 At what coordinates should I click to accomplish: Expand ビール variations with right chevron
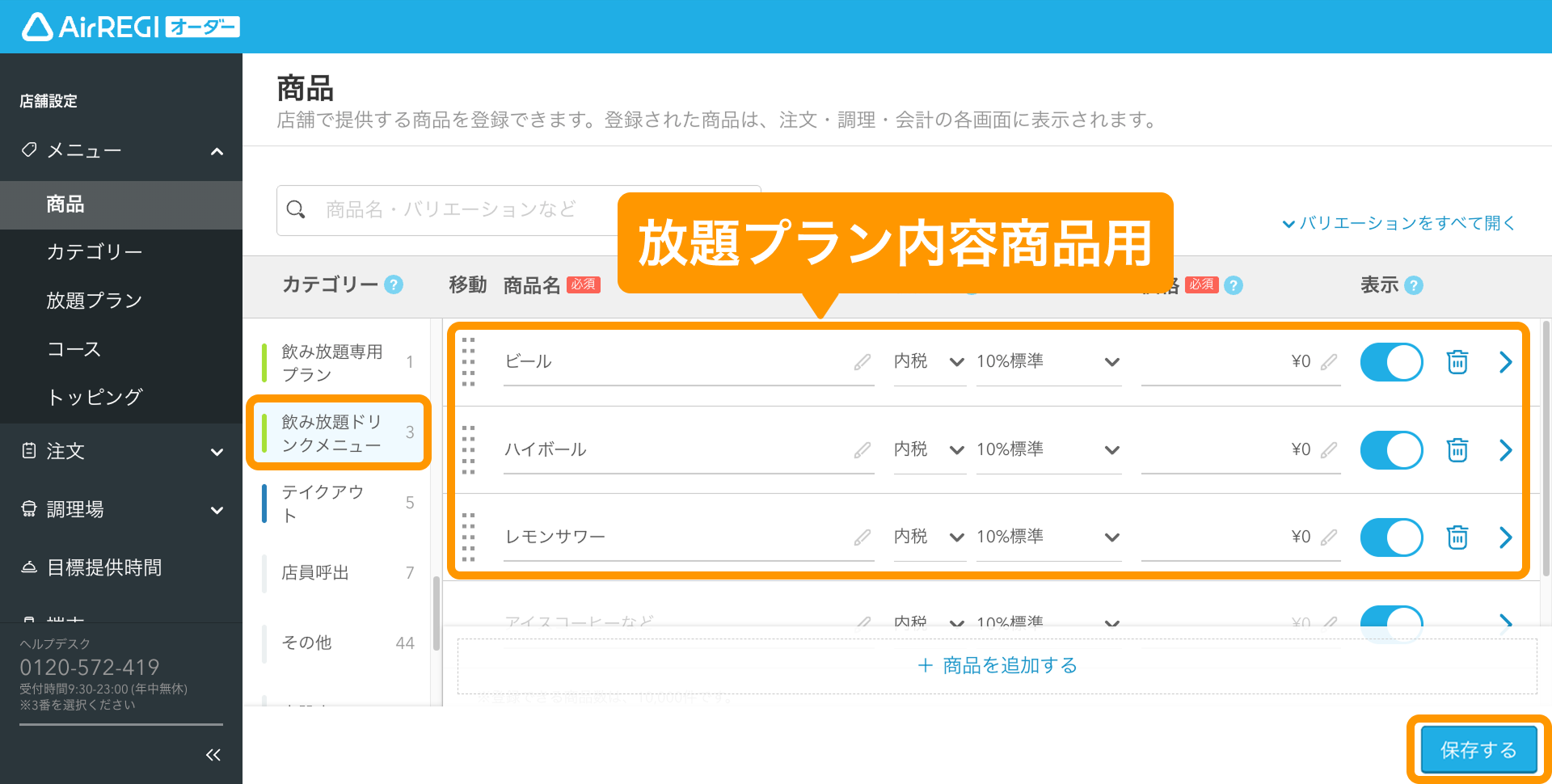(x=1505, y=362)
